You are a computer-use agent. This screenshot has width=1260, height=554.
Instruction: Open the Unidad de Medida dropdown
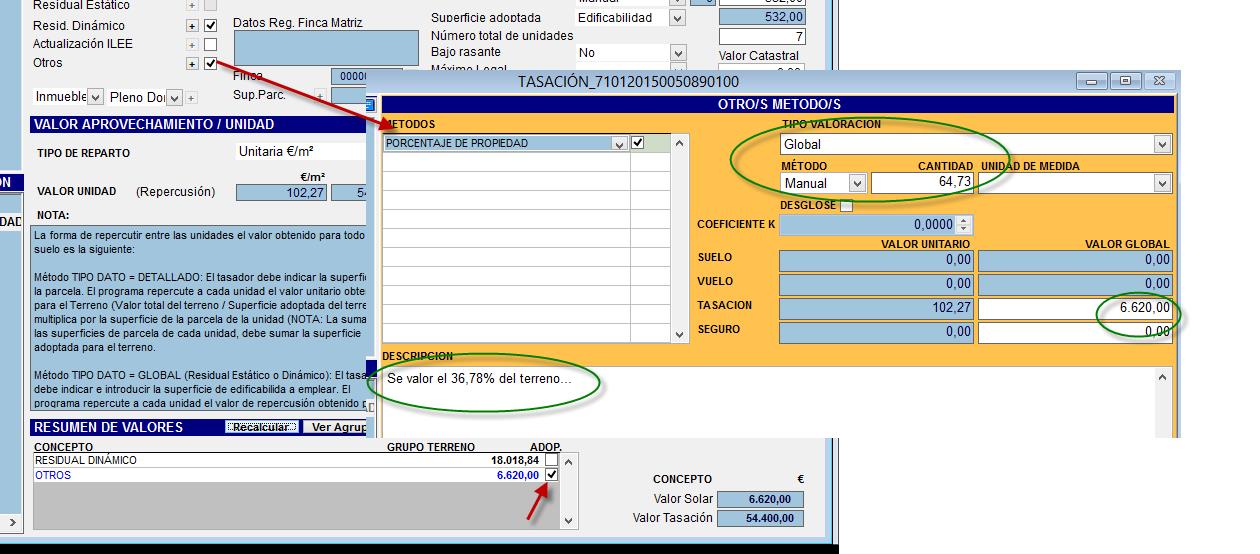[1162, 184]
